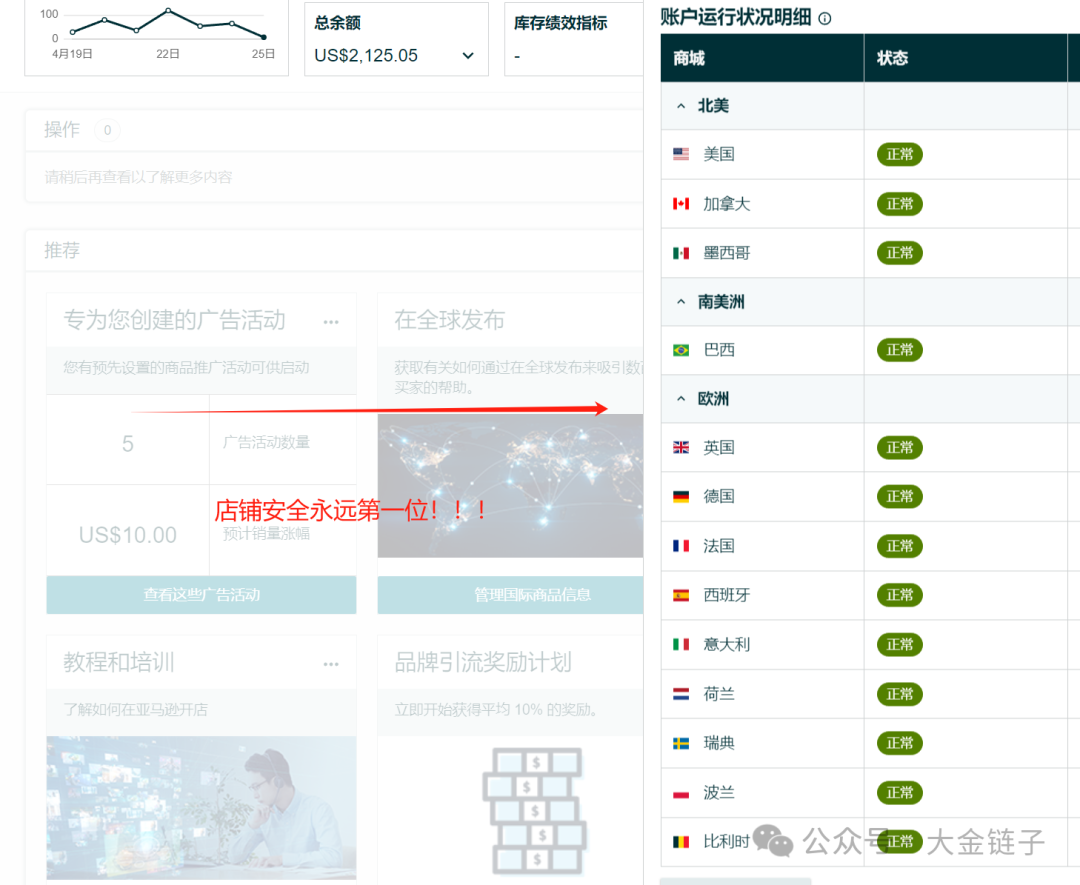
Task: Click the Spain flag icon
Action: point(682,595)
